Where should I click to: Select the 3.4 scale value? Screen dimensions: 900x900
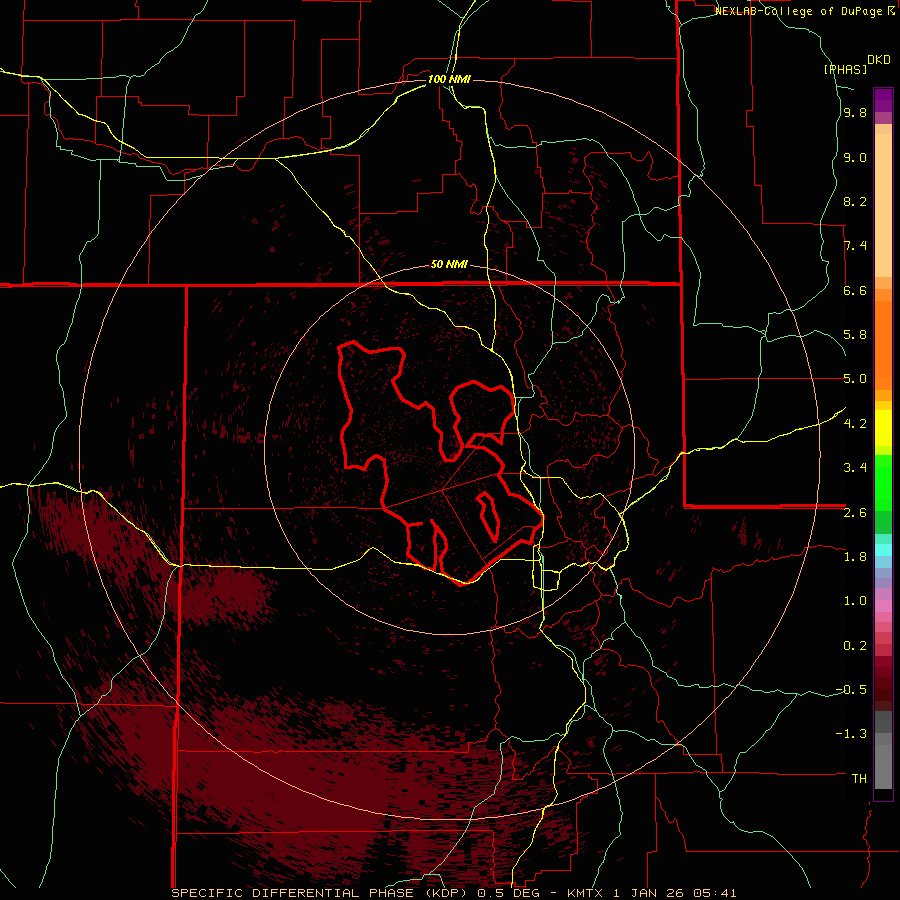855,468
